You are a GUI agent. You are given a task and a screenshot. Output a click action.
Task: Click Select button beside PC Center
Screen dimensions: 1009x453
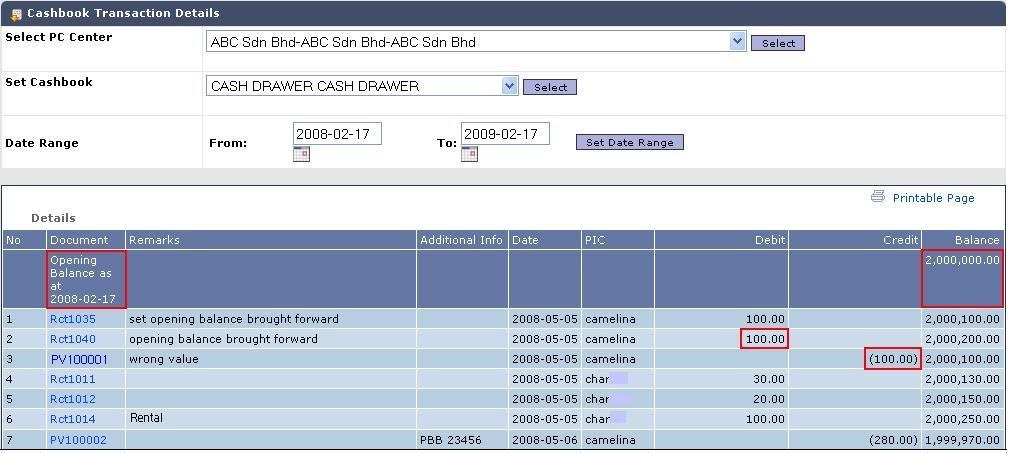coord(778,43)
